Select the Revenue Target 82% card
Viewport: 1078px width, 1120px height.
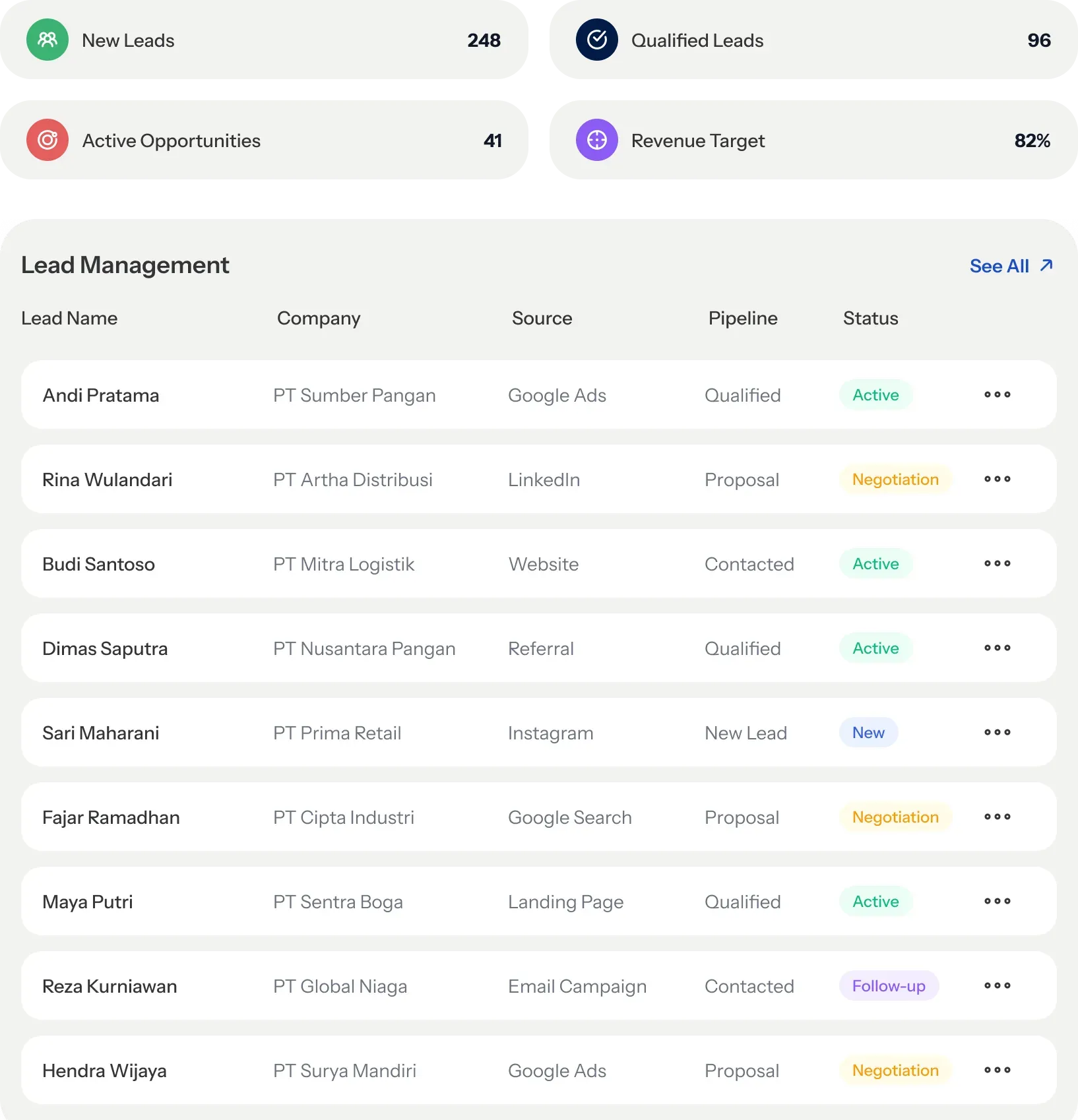(x=813, y=140)
